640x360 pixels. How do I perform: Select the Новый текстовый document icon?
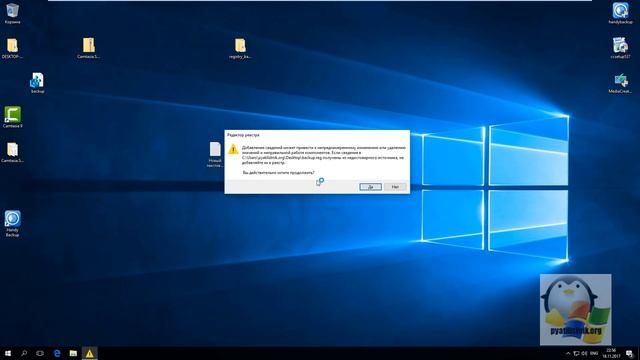pyautogui.click(x=215, y=154)
